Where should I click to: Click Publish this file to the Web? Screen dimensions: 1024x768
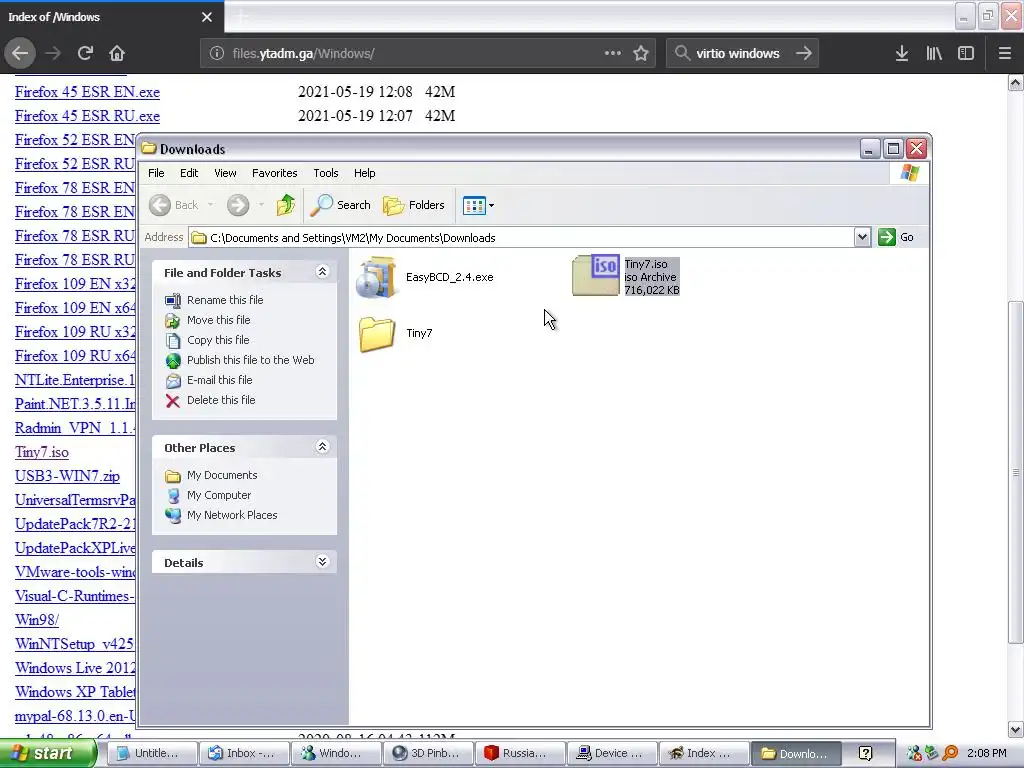coord(250,360)
